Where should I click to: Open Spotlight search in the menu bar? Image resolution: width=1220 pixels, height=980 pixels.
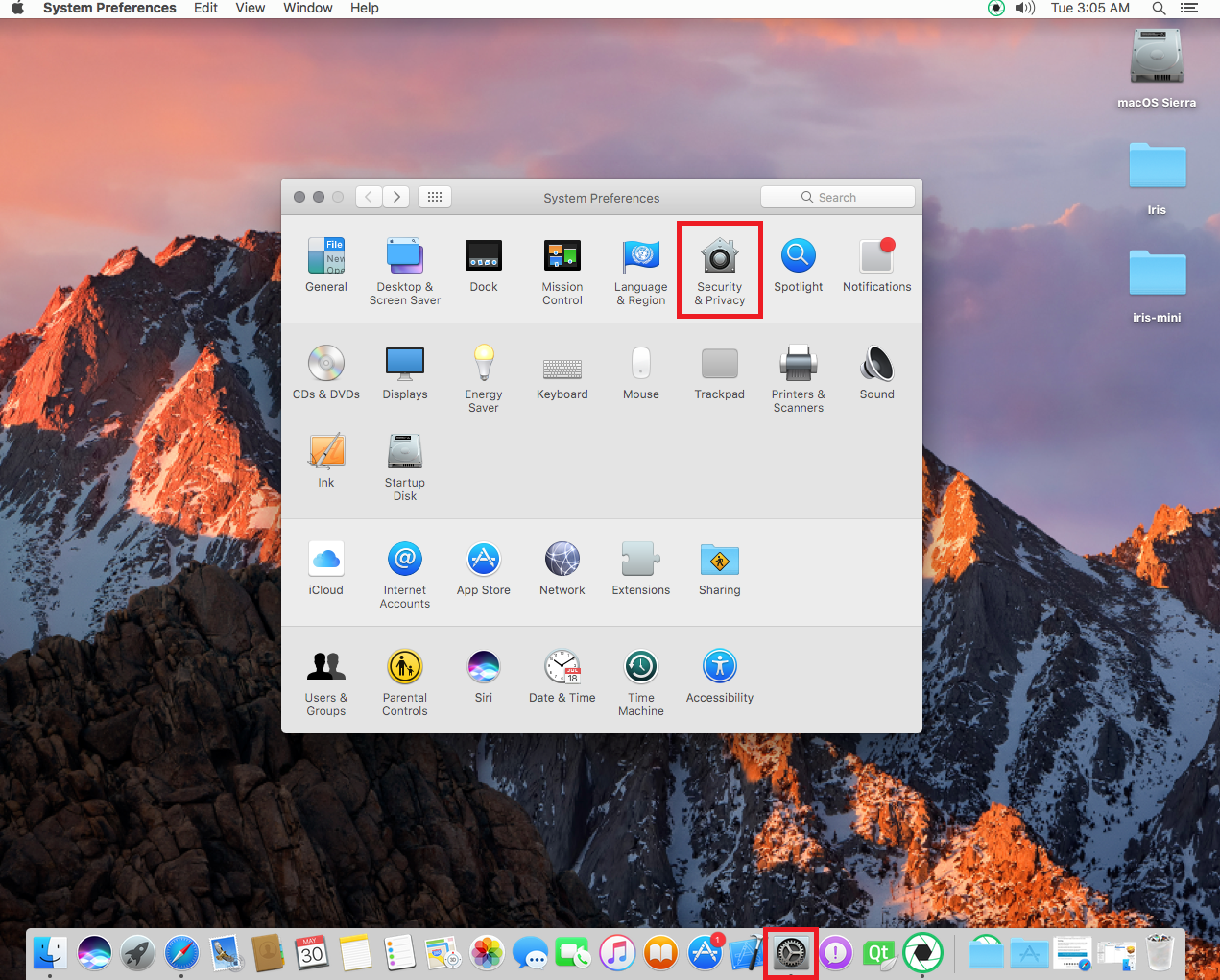[x=1159, y=8]
